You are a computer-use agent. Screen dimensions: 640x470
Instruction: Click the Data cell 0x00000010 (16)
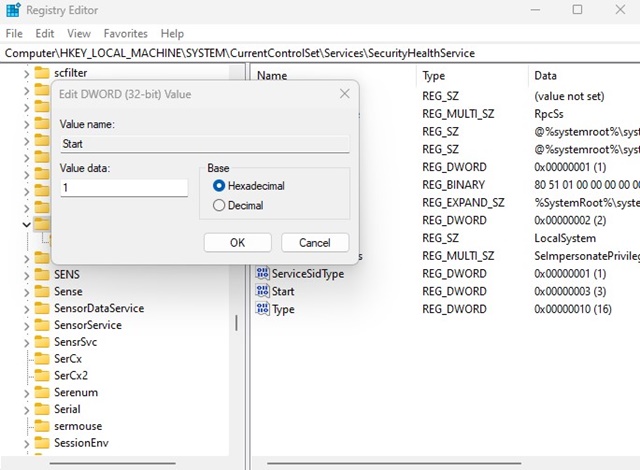tap(573, 309)
